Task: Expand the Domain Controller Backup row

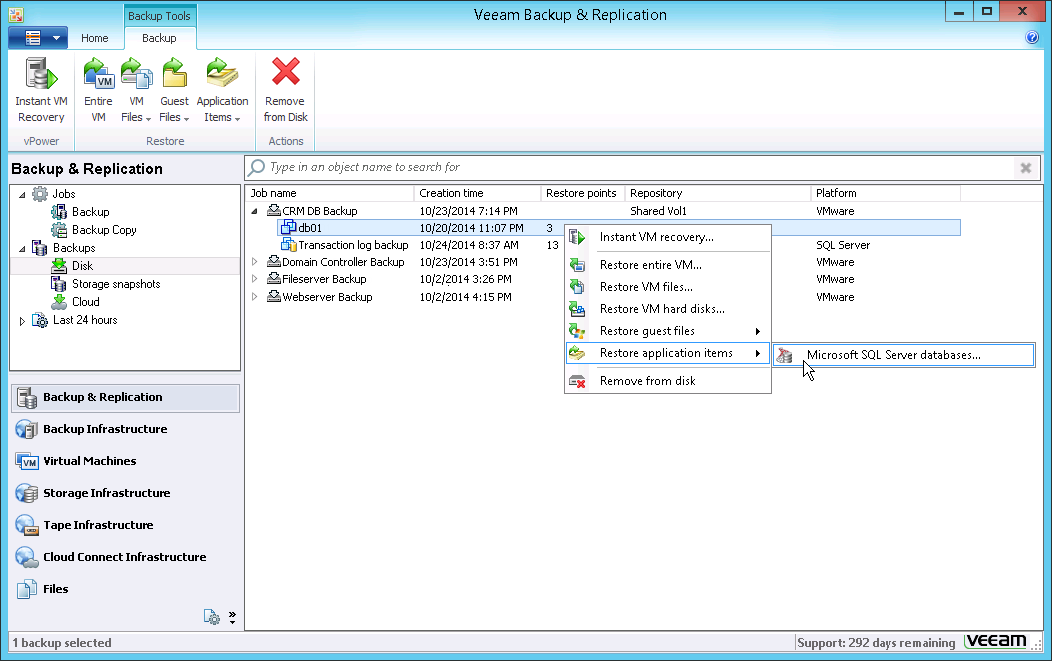Action: [255, 262]
